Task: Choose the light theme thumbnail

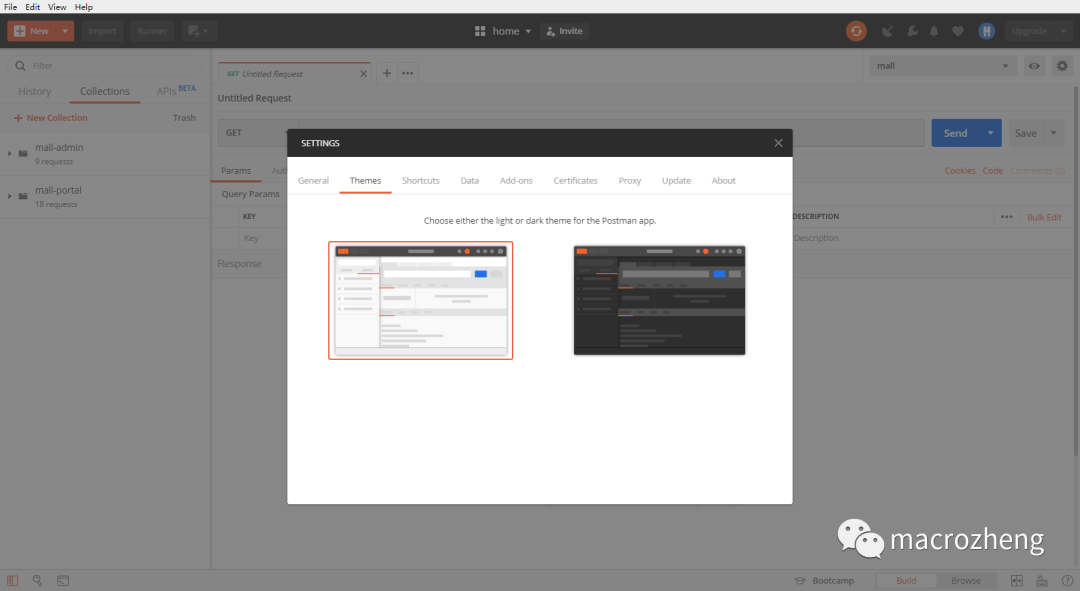Action: pyautogui.click(x=421, y=300)
